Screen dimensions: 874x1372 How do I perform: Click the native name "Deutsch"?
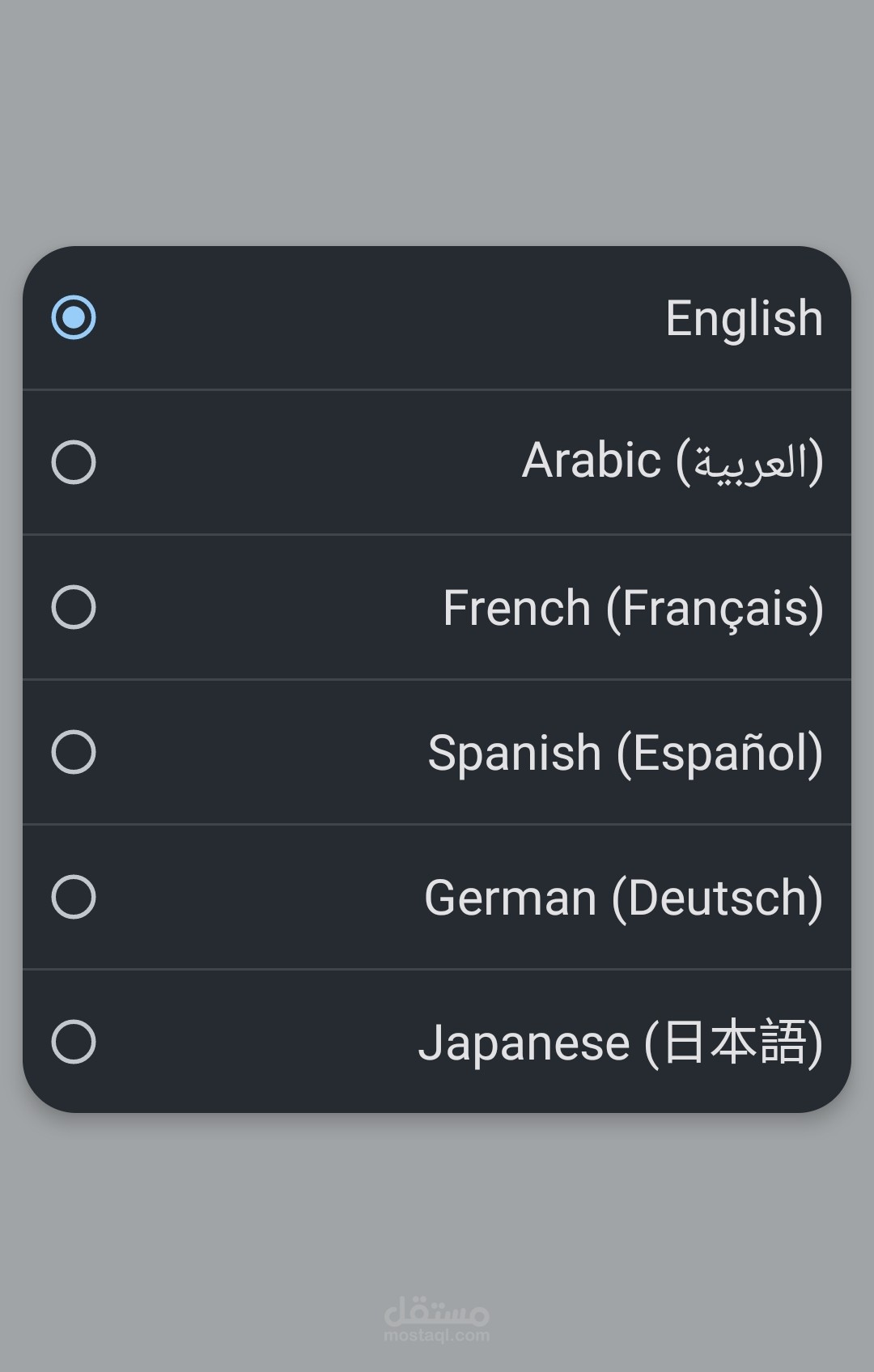[x=718, y=898]
